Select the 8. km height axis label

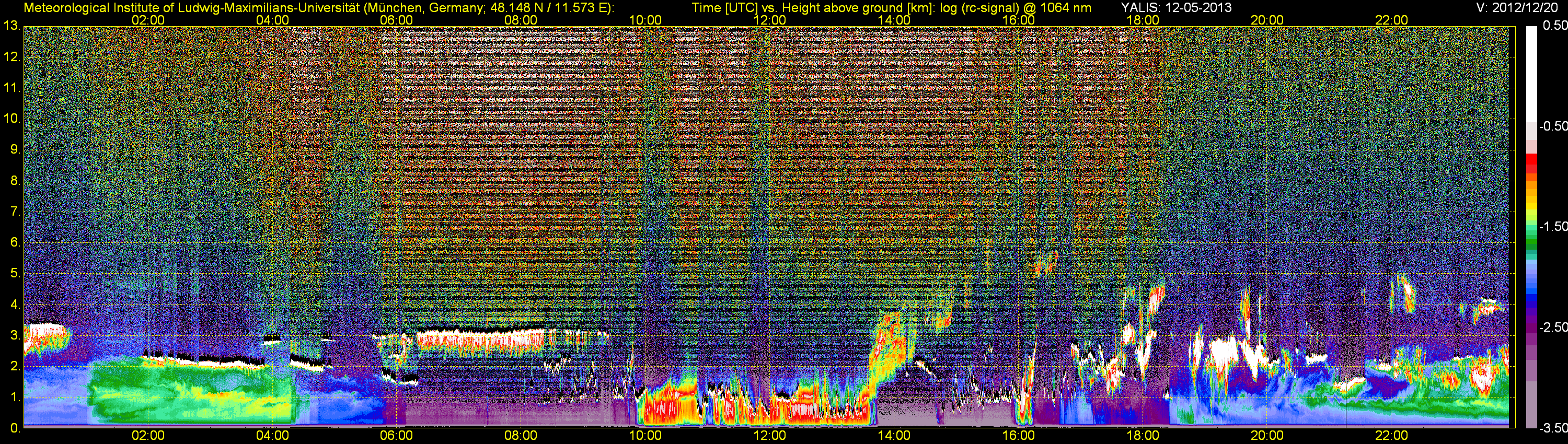coord(16,181)
